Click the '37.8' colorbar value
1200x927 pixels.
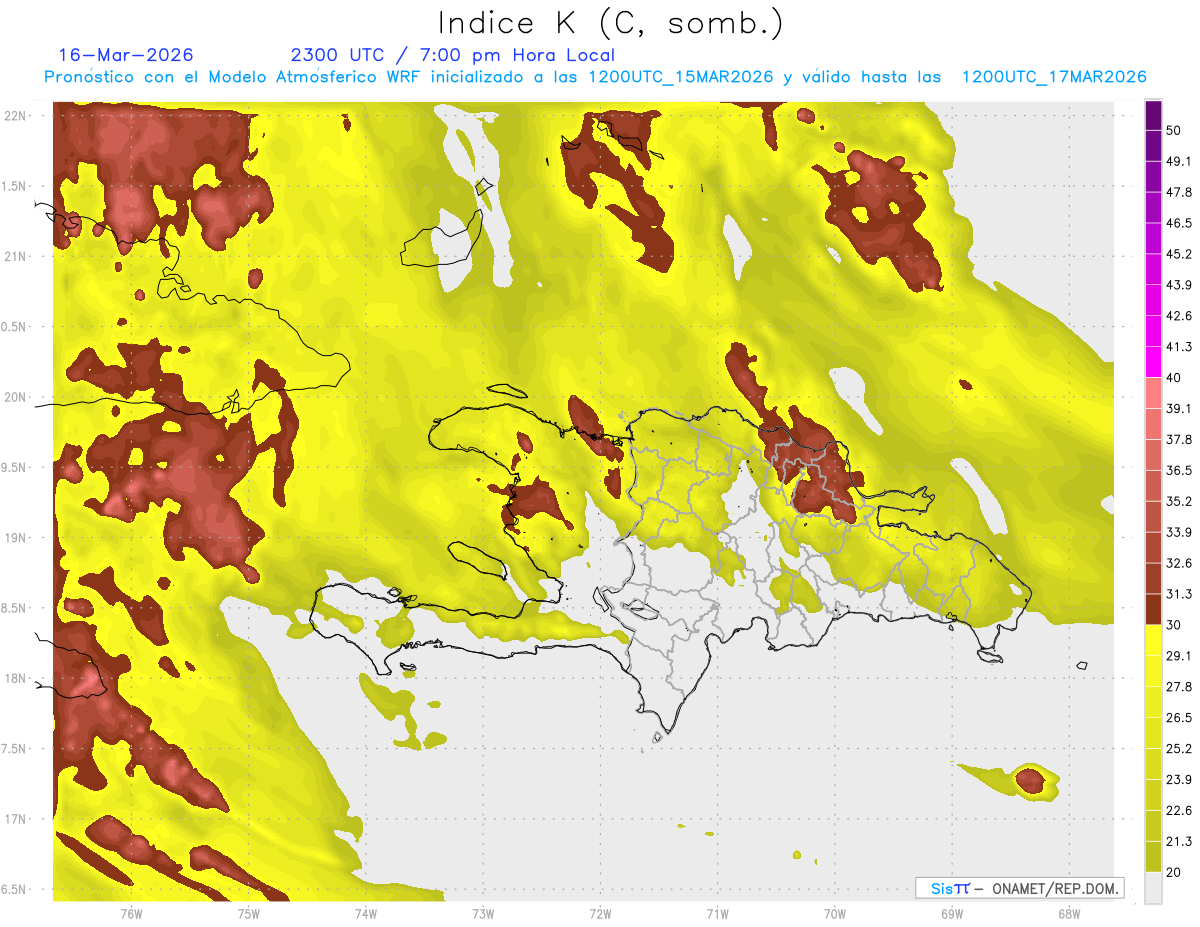point(1179,439)
